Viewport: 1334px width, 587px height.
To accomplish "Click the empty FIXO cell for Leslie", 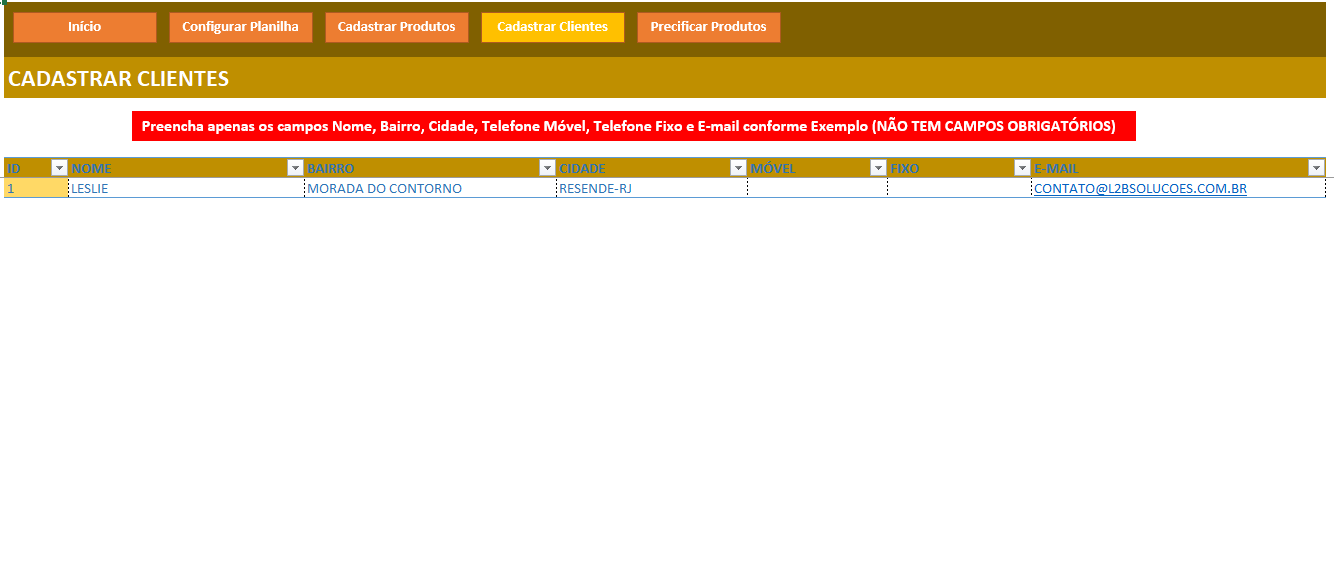I will tap(959, 188).
